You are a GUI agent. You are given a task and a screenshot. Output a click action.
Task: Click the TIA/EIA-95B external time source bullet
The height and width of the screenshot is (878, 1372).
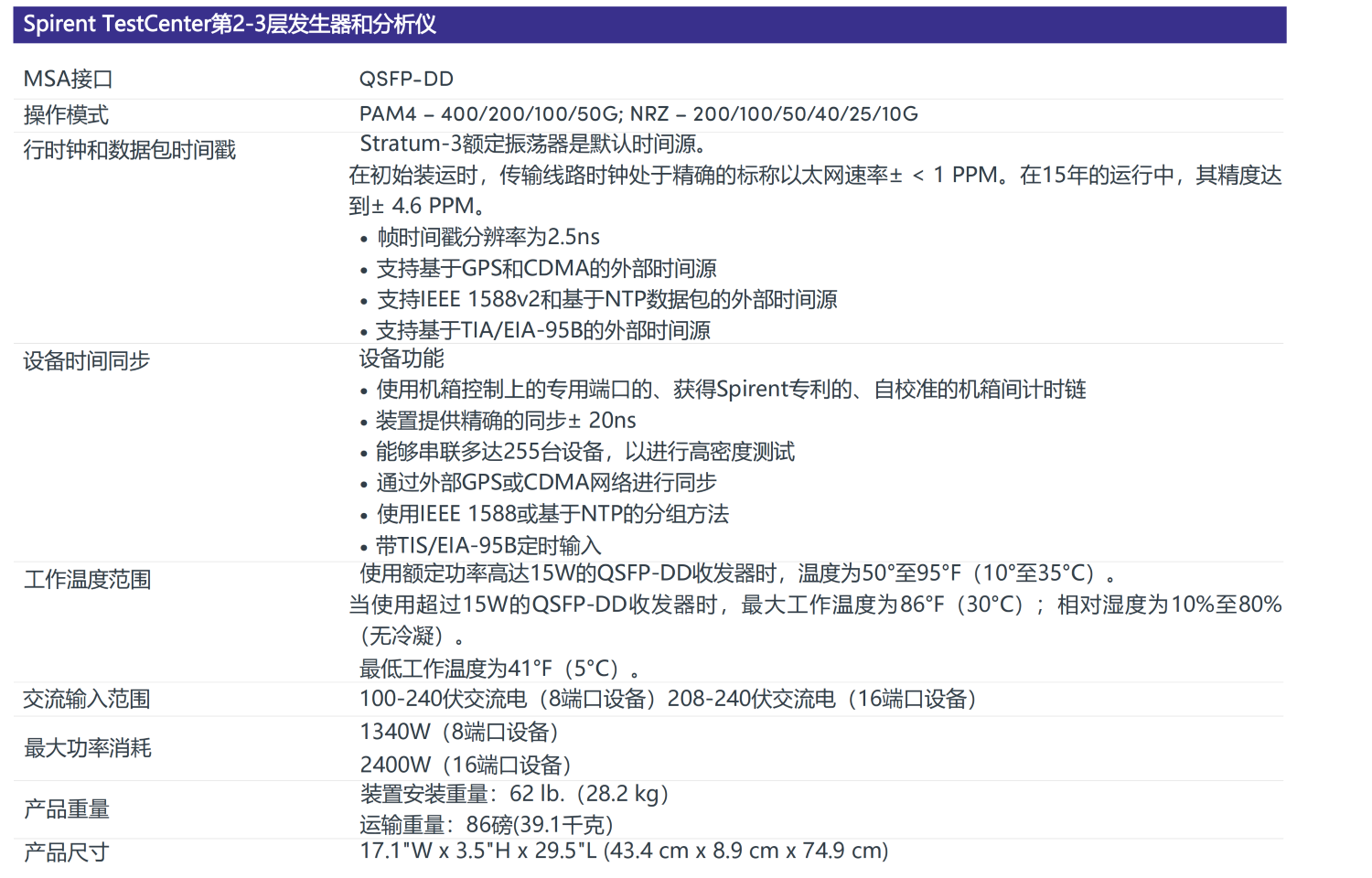pos(543,331)
